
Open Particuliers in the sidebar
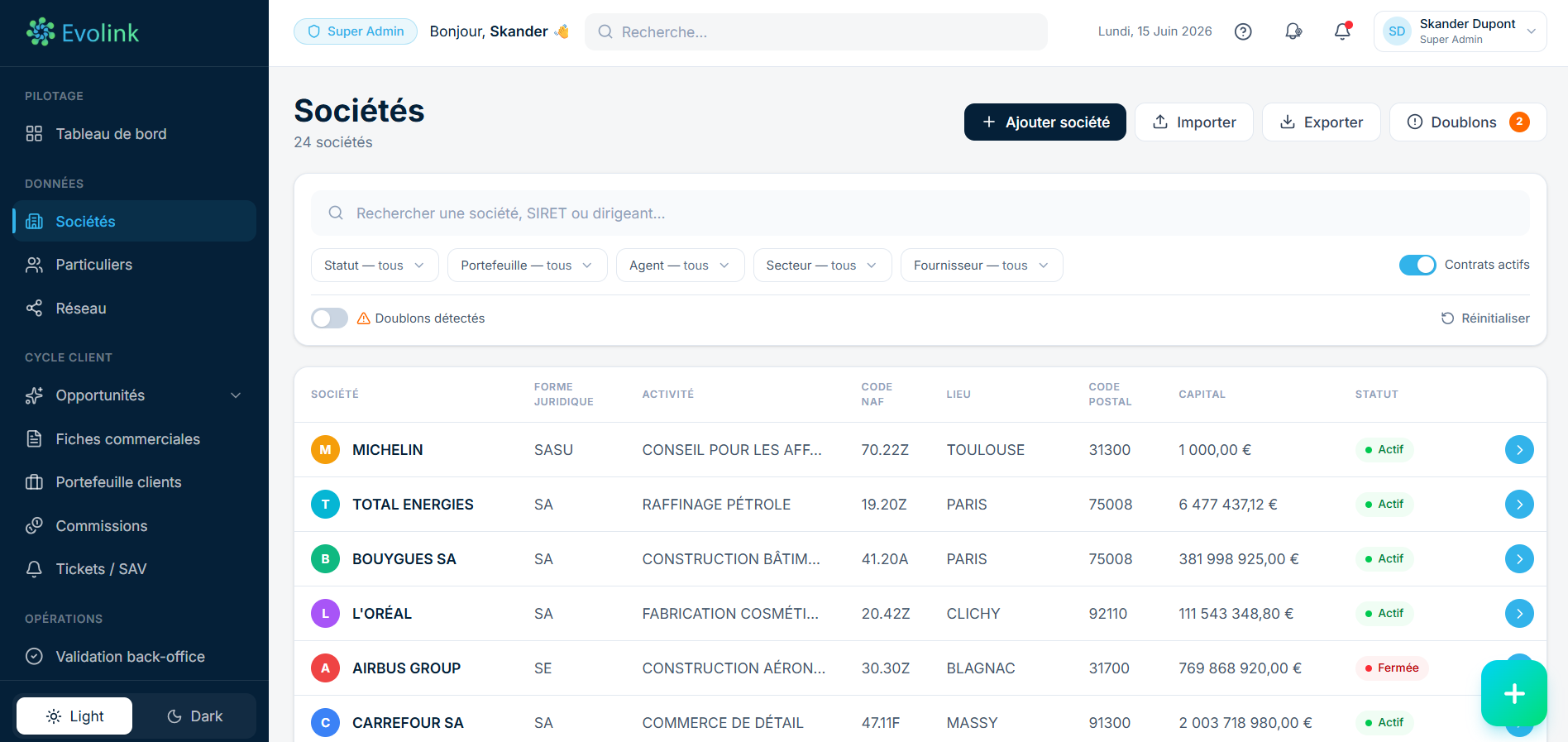(134, 265)
